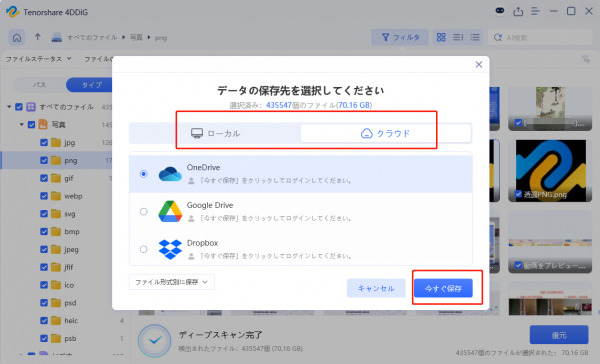Select the Google Drive radio button

(143, 211)
